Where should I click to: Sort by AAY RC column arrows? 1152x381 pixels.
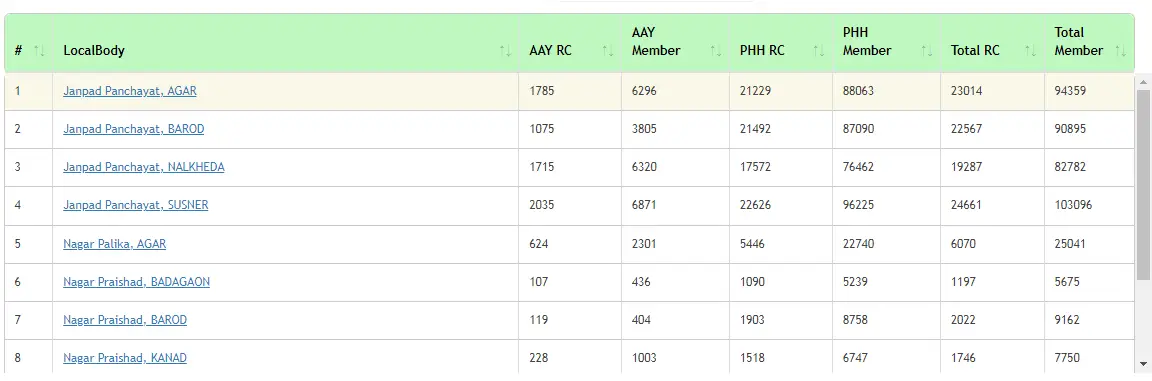[x=608, y=51]
